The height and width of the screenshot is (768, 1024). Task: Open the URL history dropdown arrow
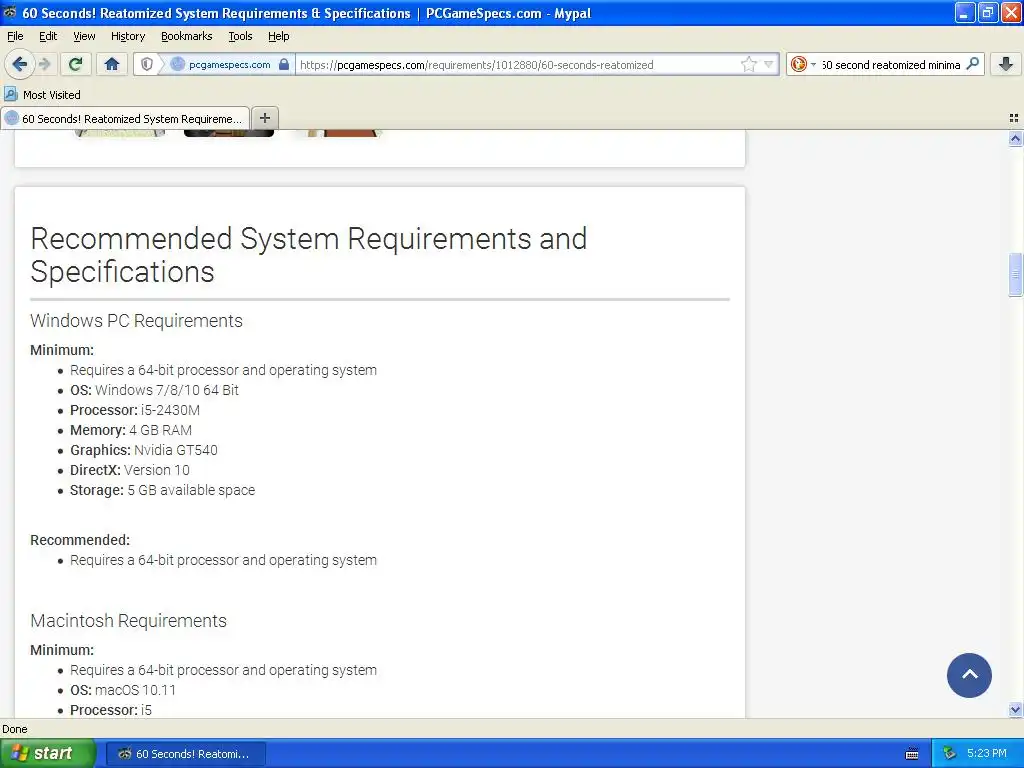[x=769, y=64]
